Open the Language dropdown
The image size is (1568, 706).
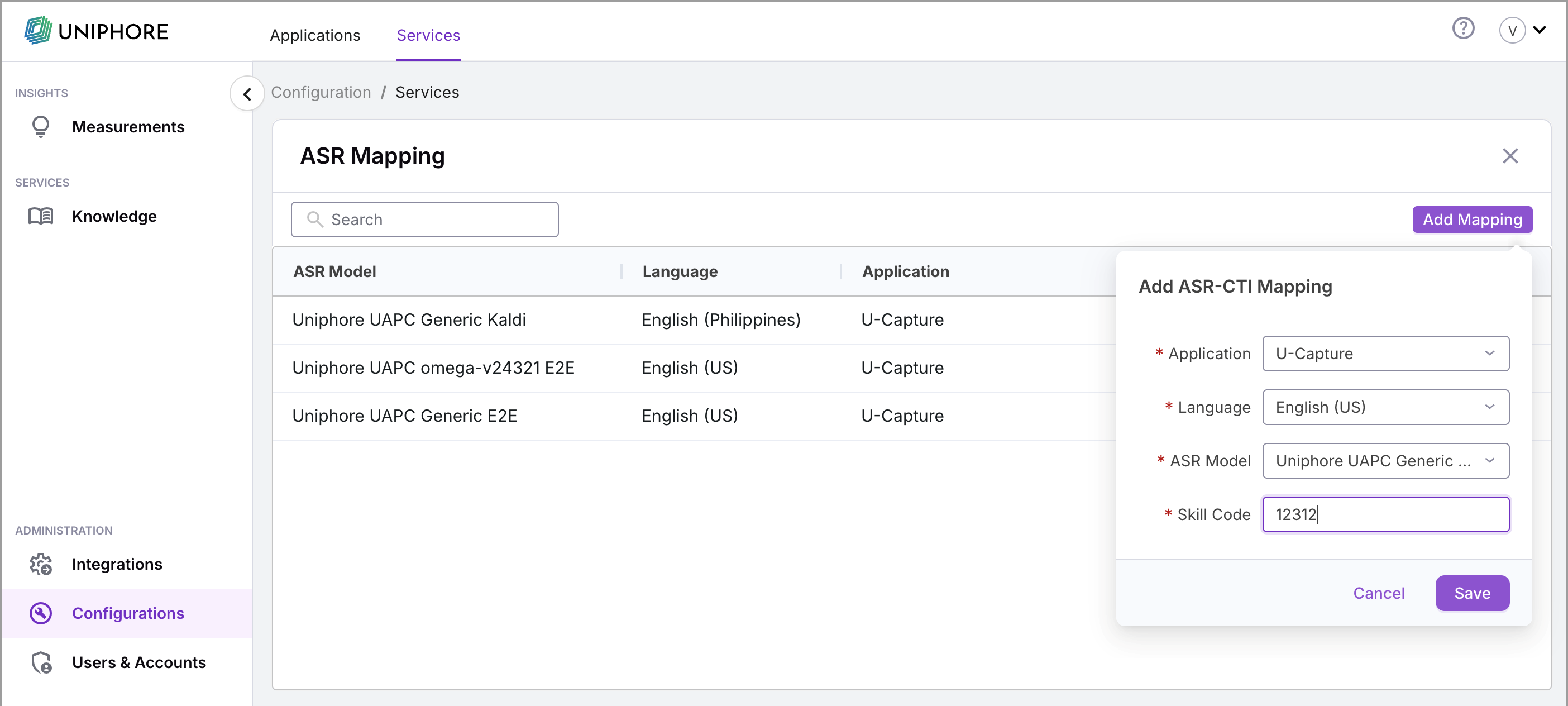click(x=1385, y=407)
